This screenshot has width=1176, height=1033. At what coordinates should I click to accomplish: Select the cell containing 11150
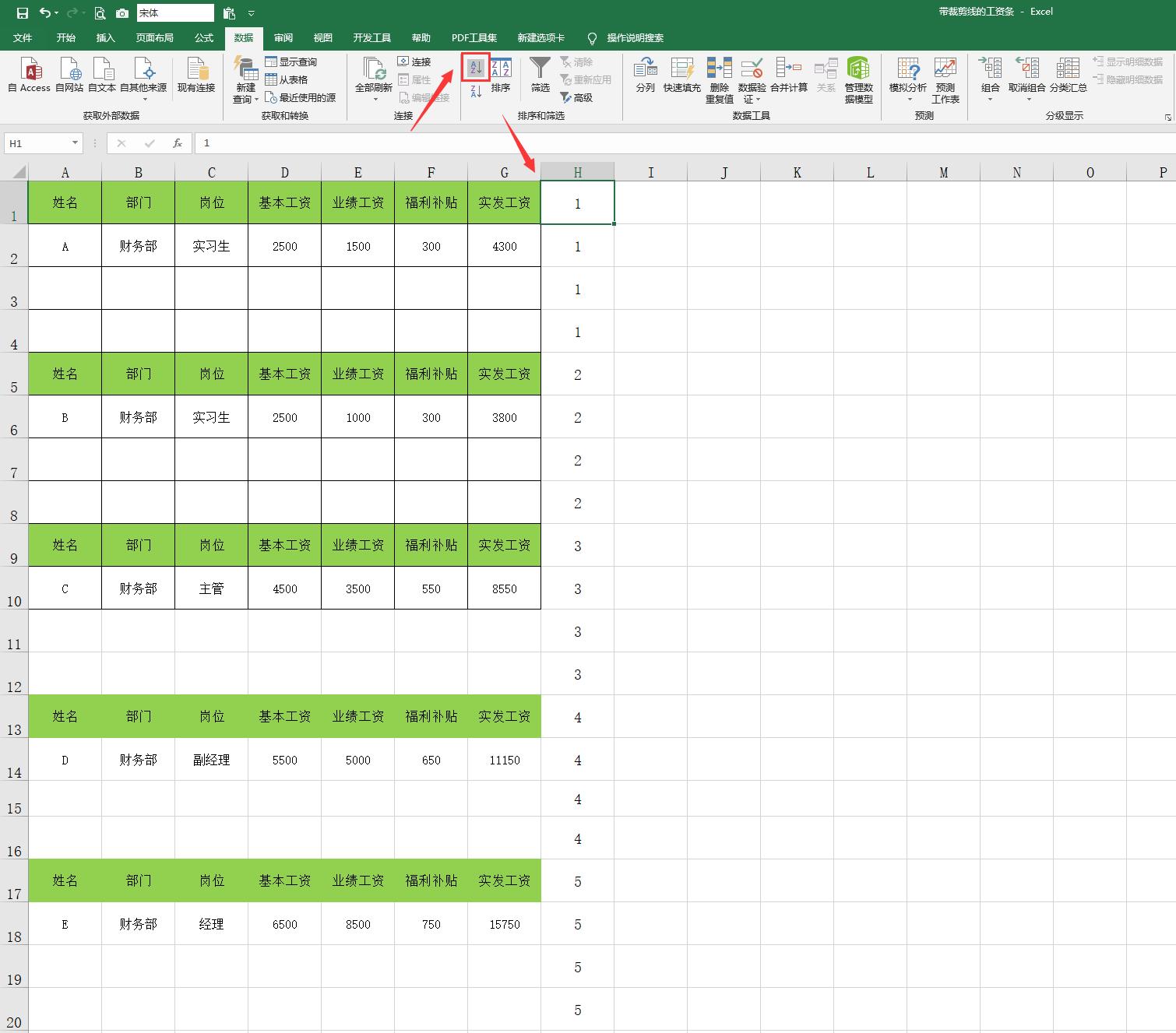pos(505,760)
